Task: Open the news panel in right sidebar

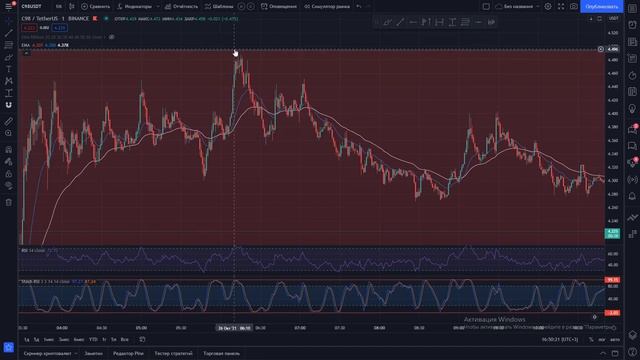Action: [632, 42]
